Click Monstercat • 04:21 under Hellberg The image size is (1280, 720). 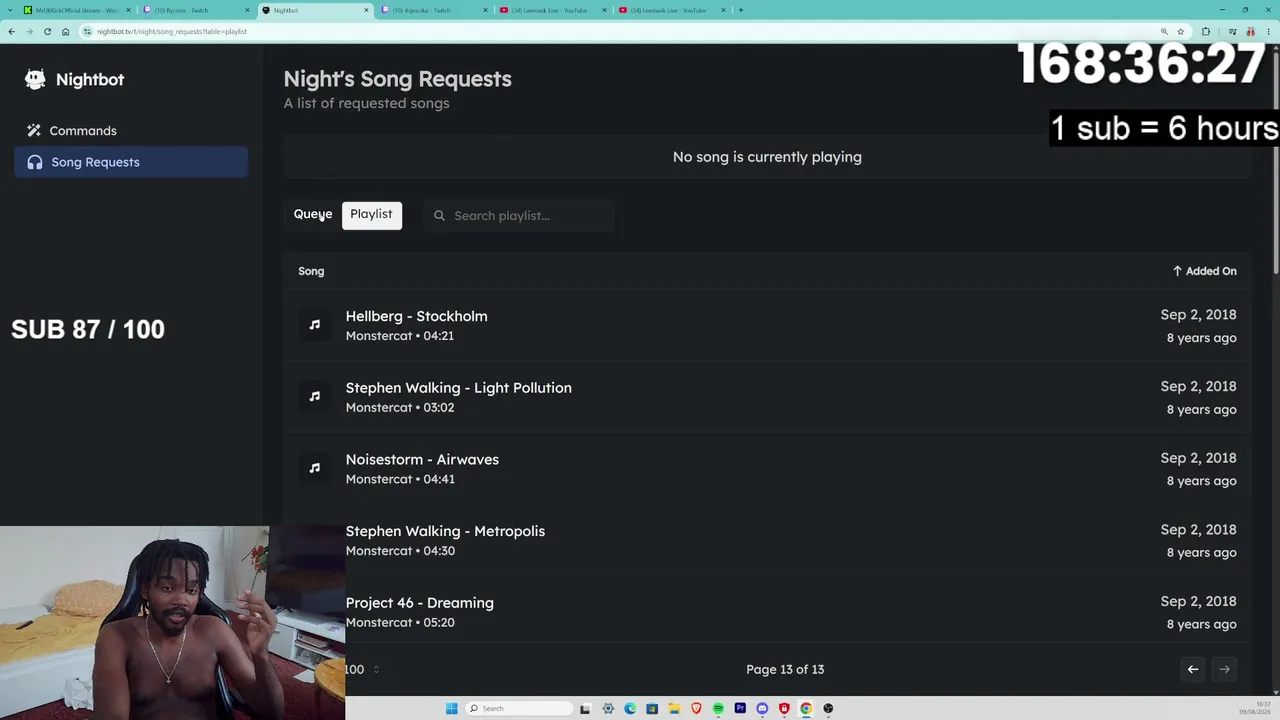click(x=400, y=336)
